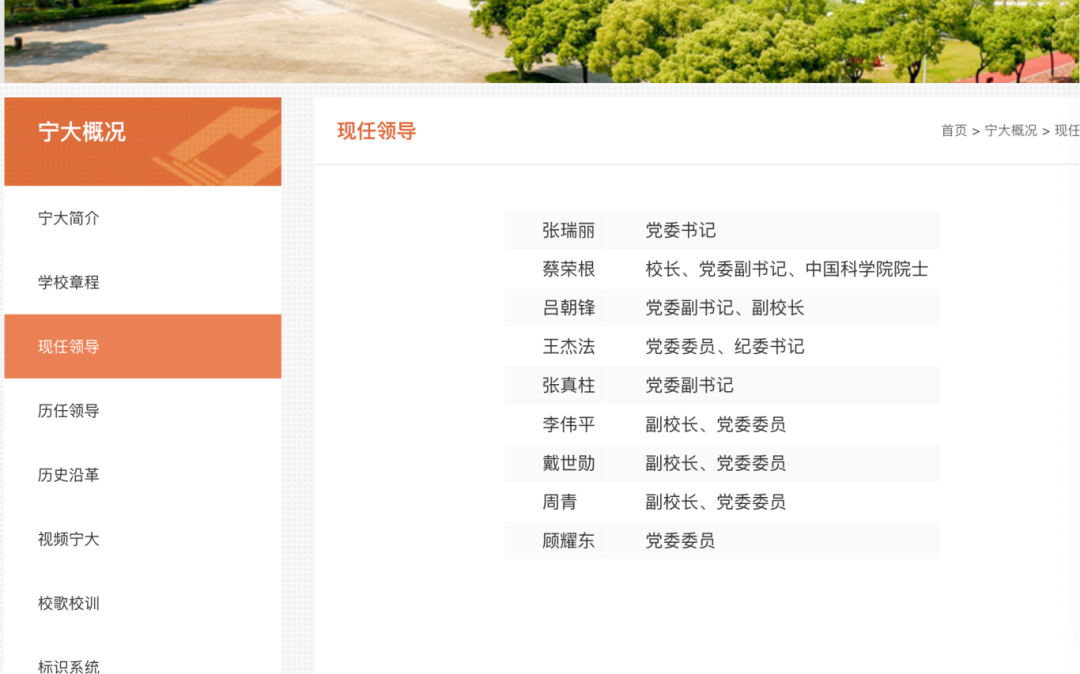Click 标识系统 at the sidebar bottom
1080x674 pixels.
(x=69, y=665)
